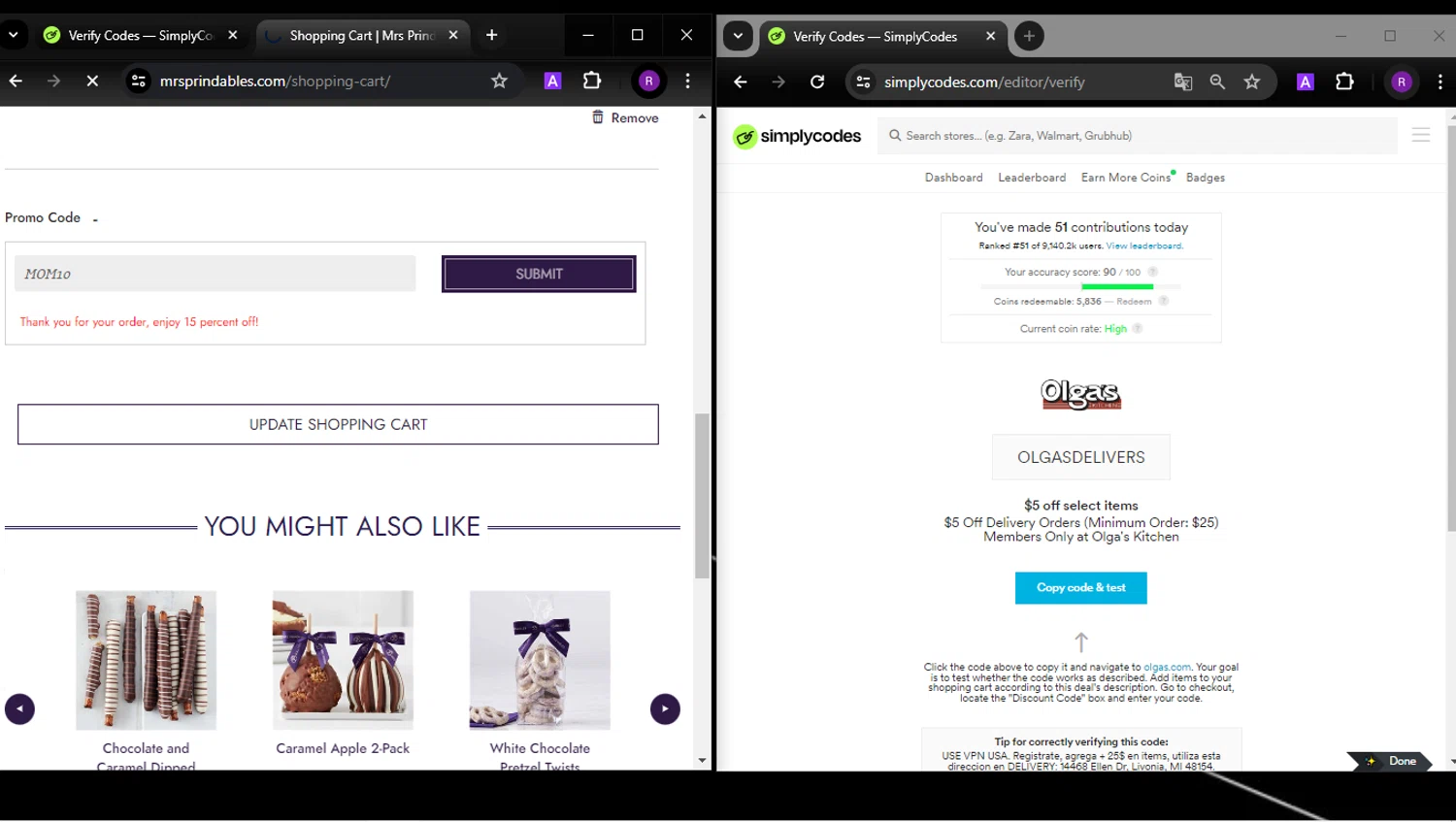Select Verify Codes tab in right browser
This screenshot has width=1456, height=822.
[881, 37]
